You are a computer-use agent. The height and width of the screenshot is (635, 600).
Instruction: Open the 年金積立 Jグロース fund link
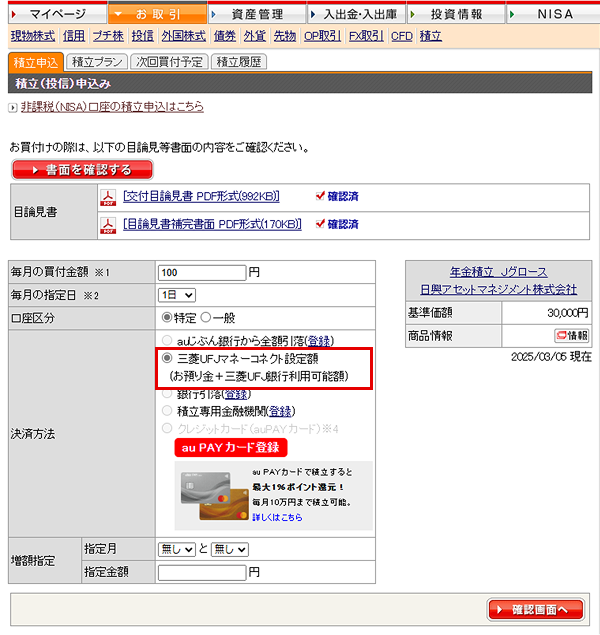pos(498,272)
